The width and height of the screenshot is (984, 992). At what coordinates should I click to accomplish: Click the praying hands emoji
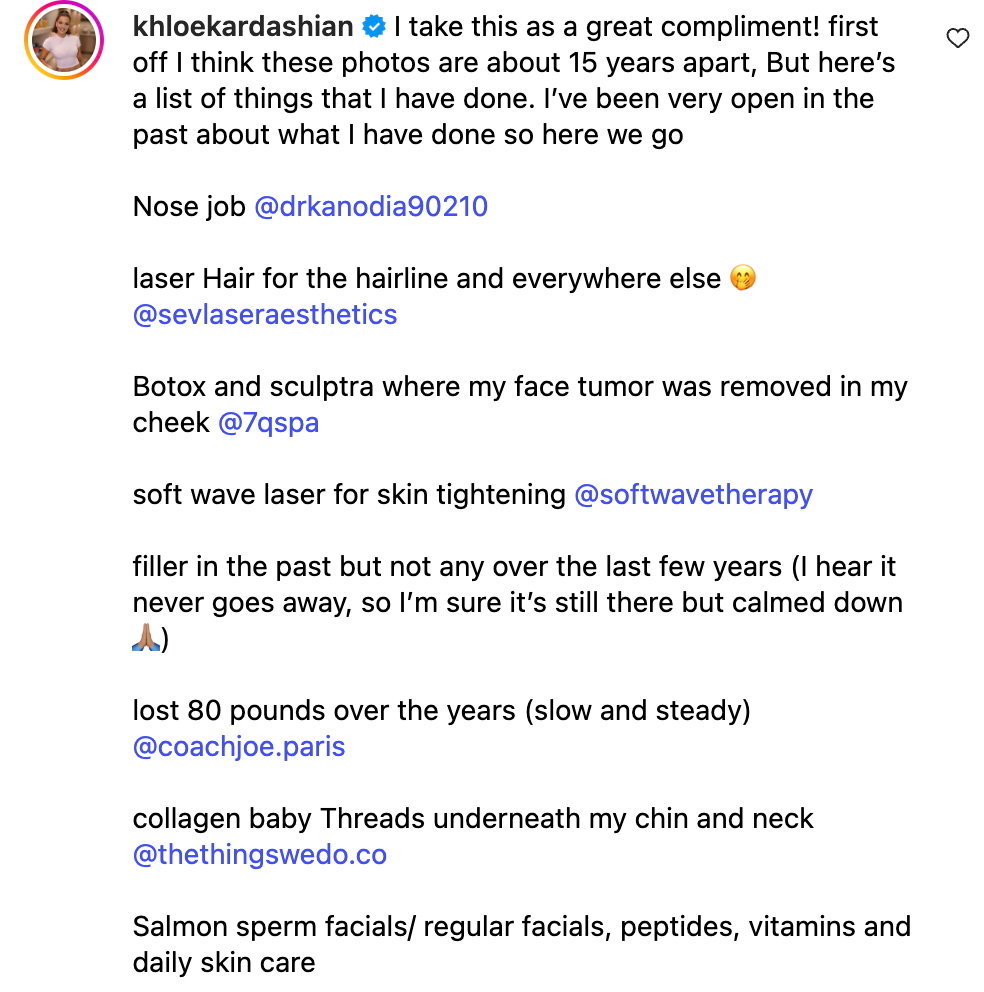click(145, 639)
